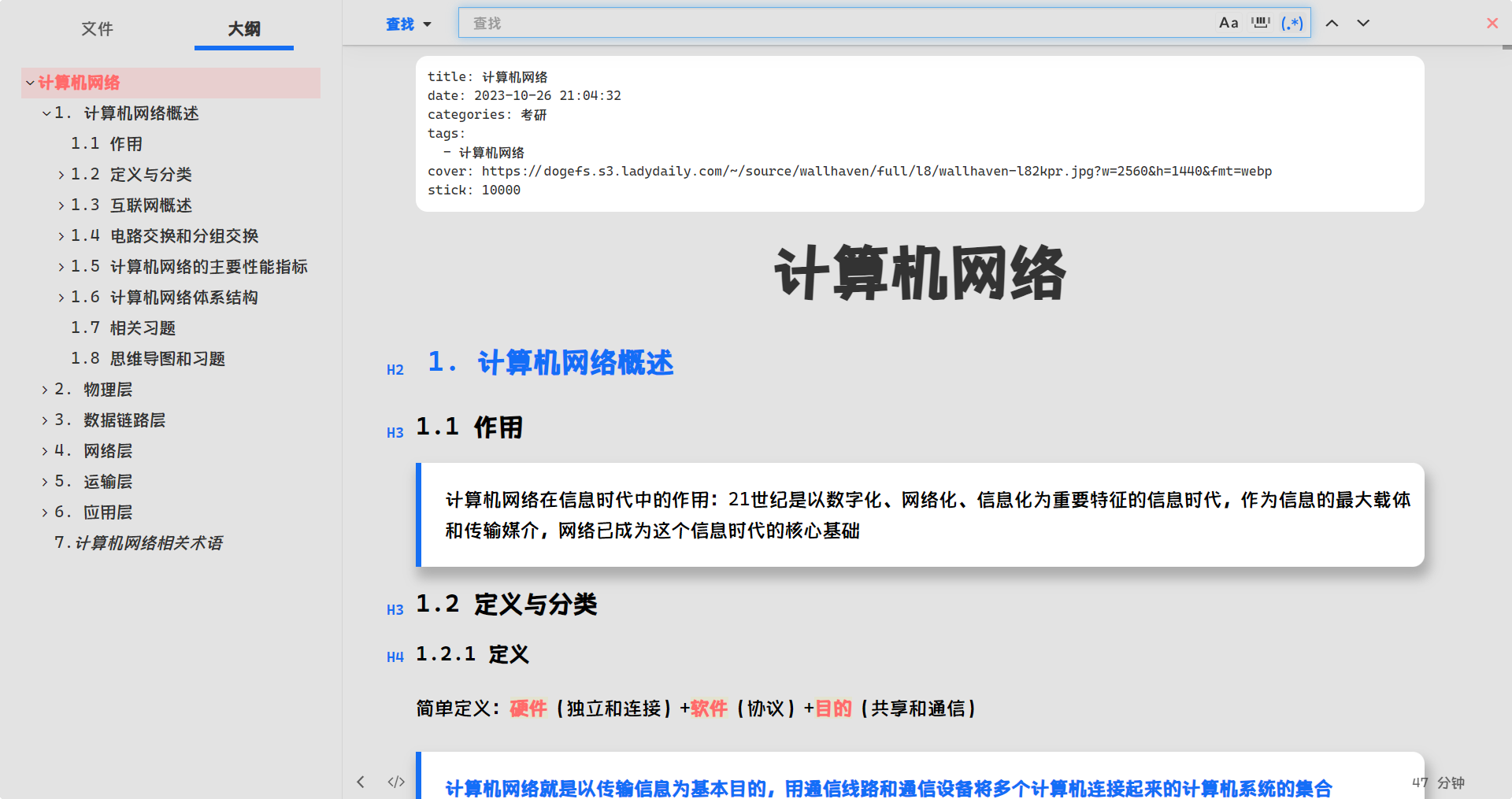
Task: Switch to the 文件 tab
Action: 97,28
